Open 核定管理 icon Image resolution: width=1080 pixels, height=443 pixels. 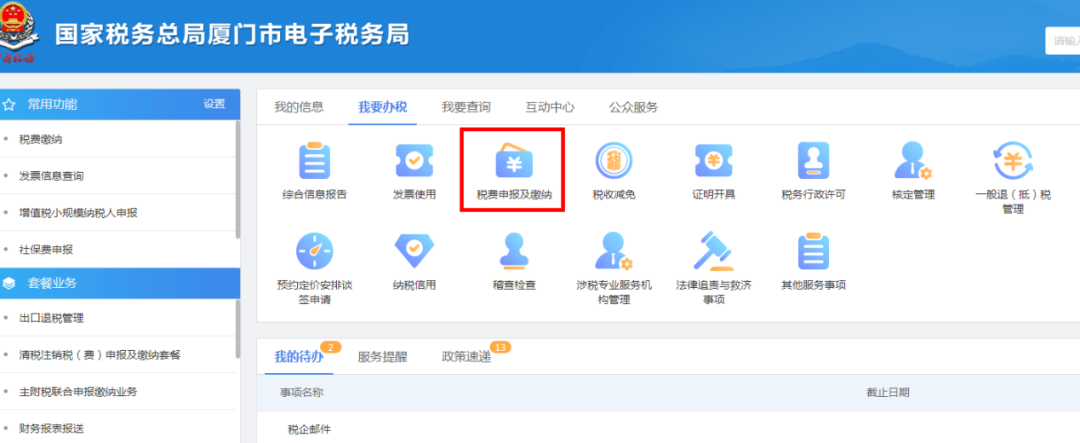(913, 161)
